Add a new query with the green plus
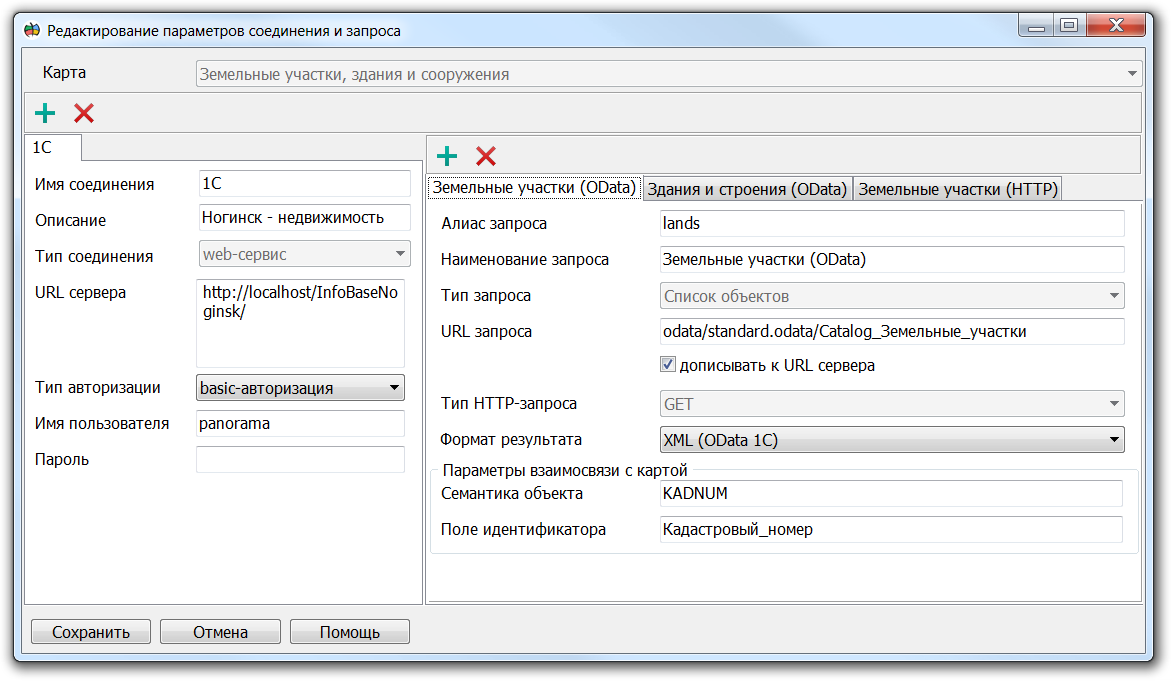Image resolution: width=1172 pixels, height=681 pixels. click(446, 155)
